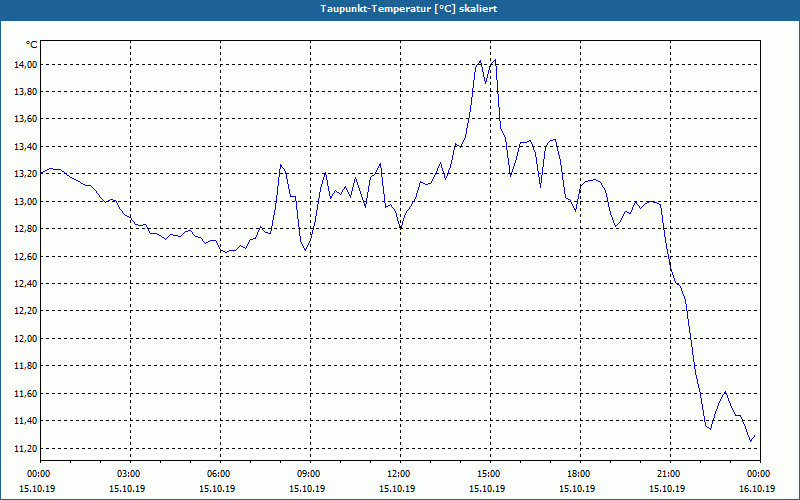Click the 16.10.19 date label

pyautogui.click(x=757, y=488)
